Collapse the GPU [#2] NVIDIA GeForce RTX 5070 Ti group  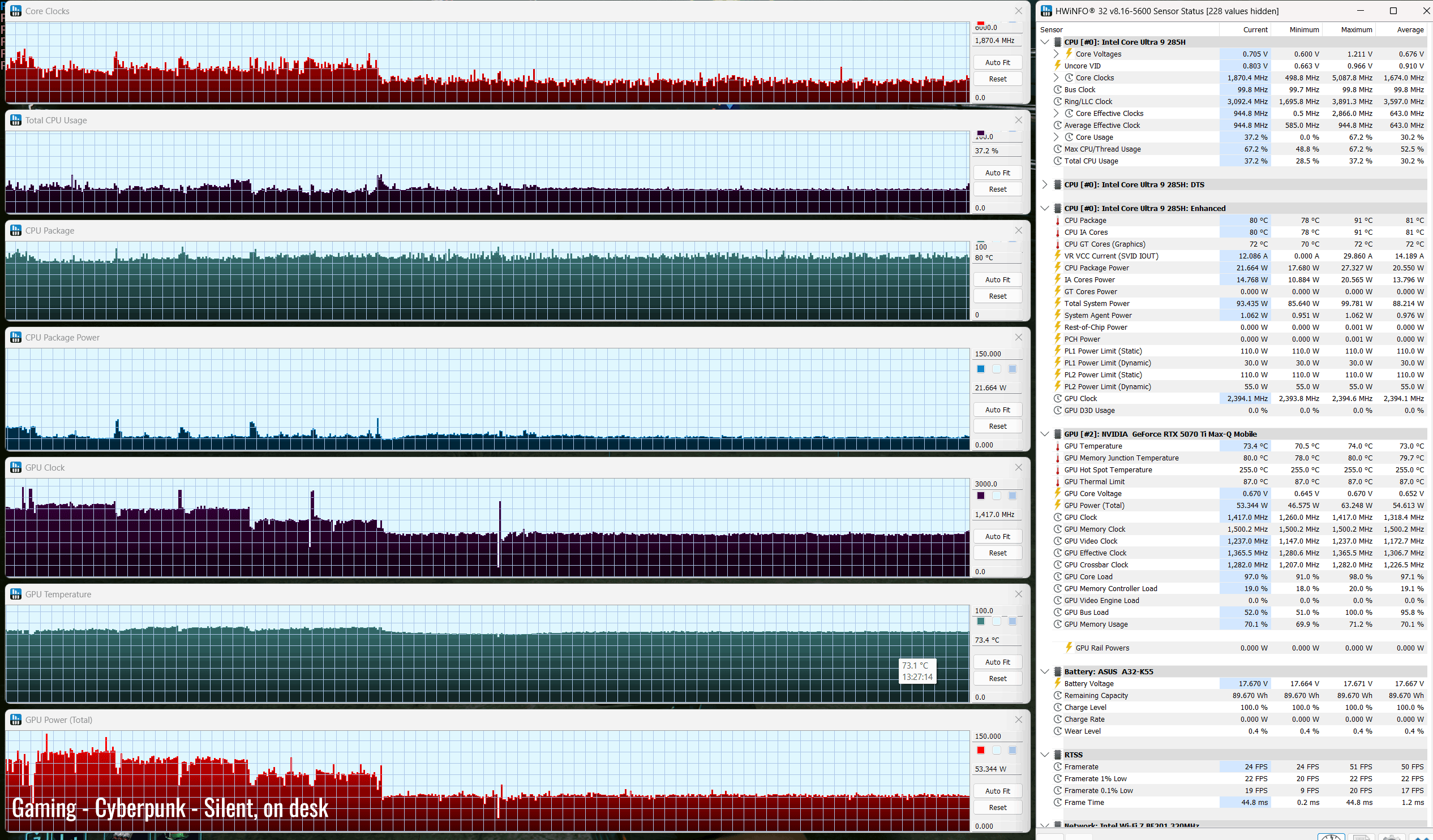pos(1045,434)
